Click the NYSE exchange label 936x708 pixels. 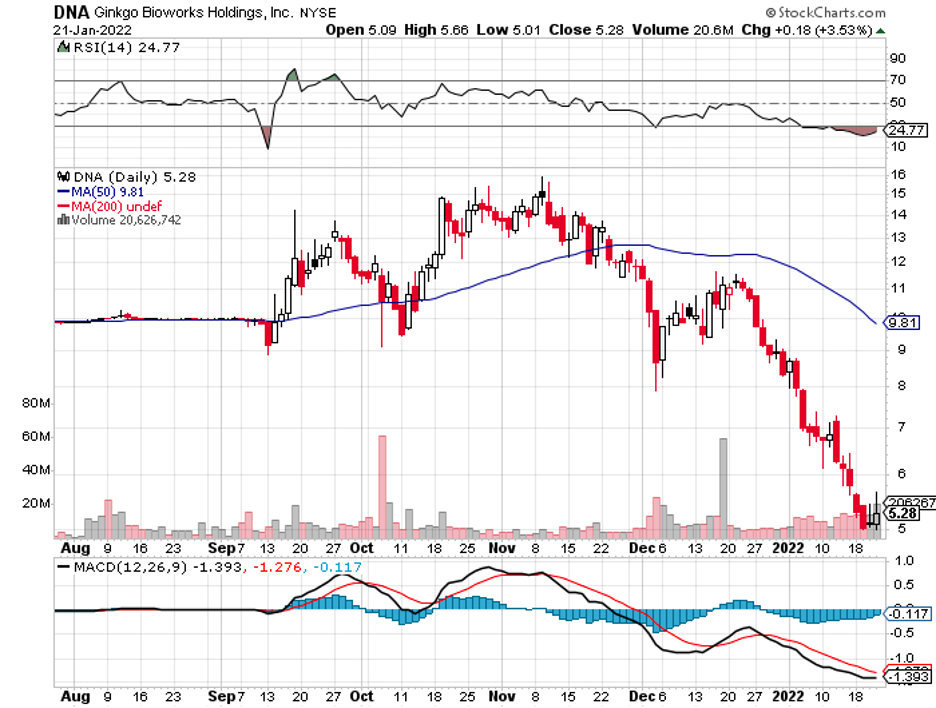[318, 13]
